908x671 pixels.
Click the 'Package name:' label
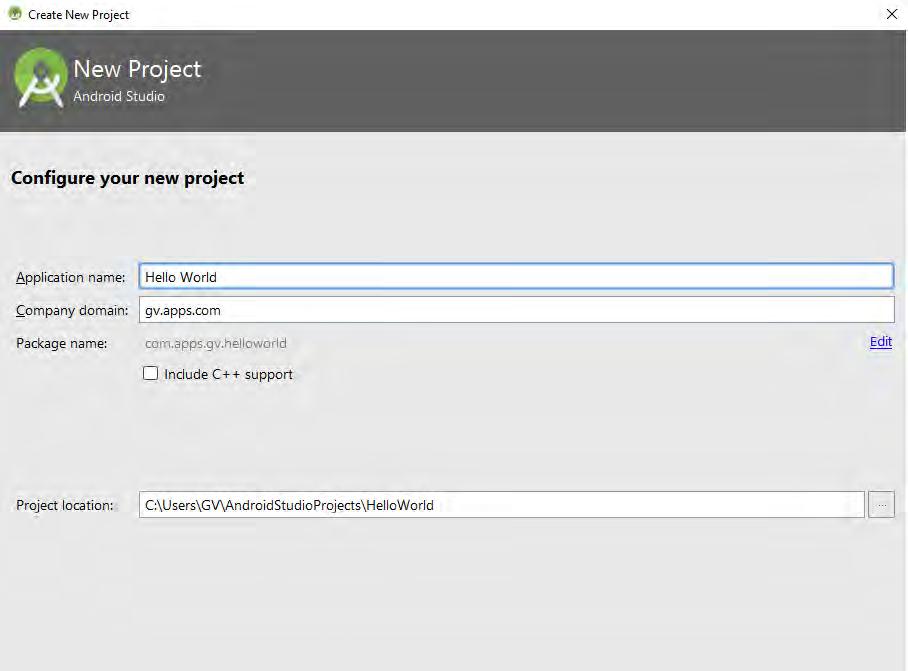(x=61, y=343)
